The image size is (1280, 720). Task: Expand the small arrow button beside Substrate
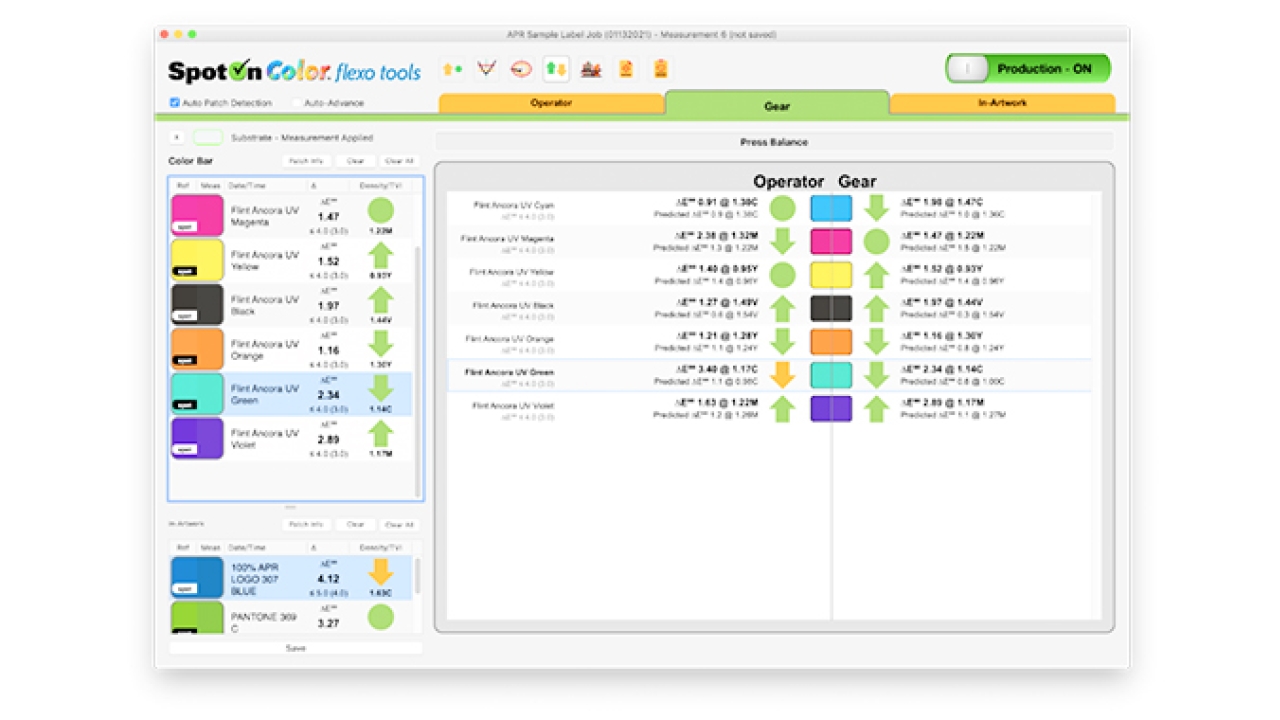(177, 138)
